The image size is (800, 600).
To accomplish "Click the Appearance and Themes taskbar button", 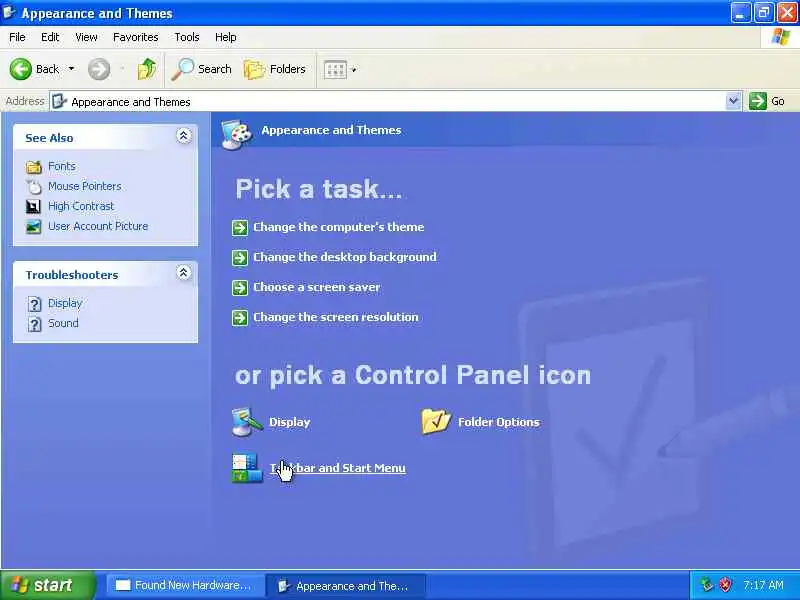I will [x=346, y=586].
